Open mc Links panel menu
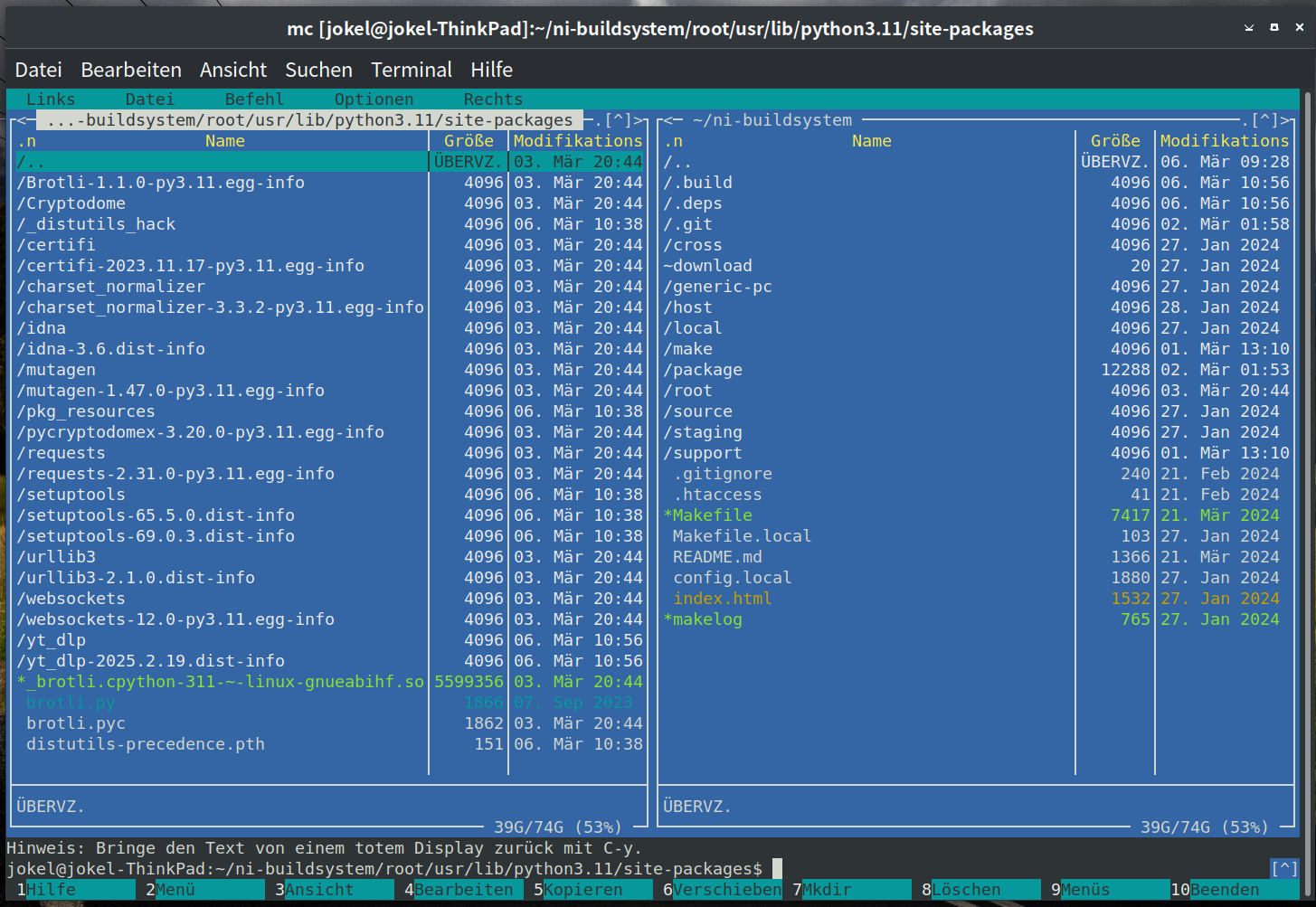The image size is (1316, 907). (51, 99)
